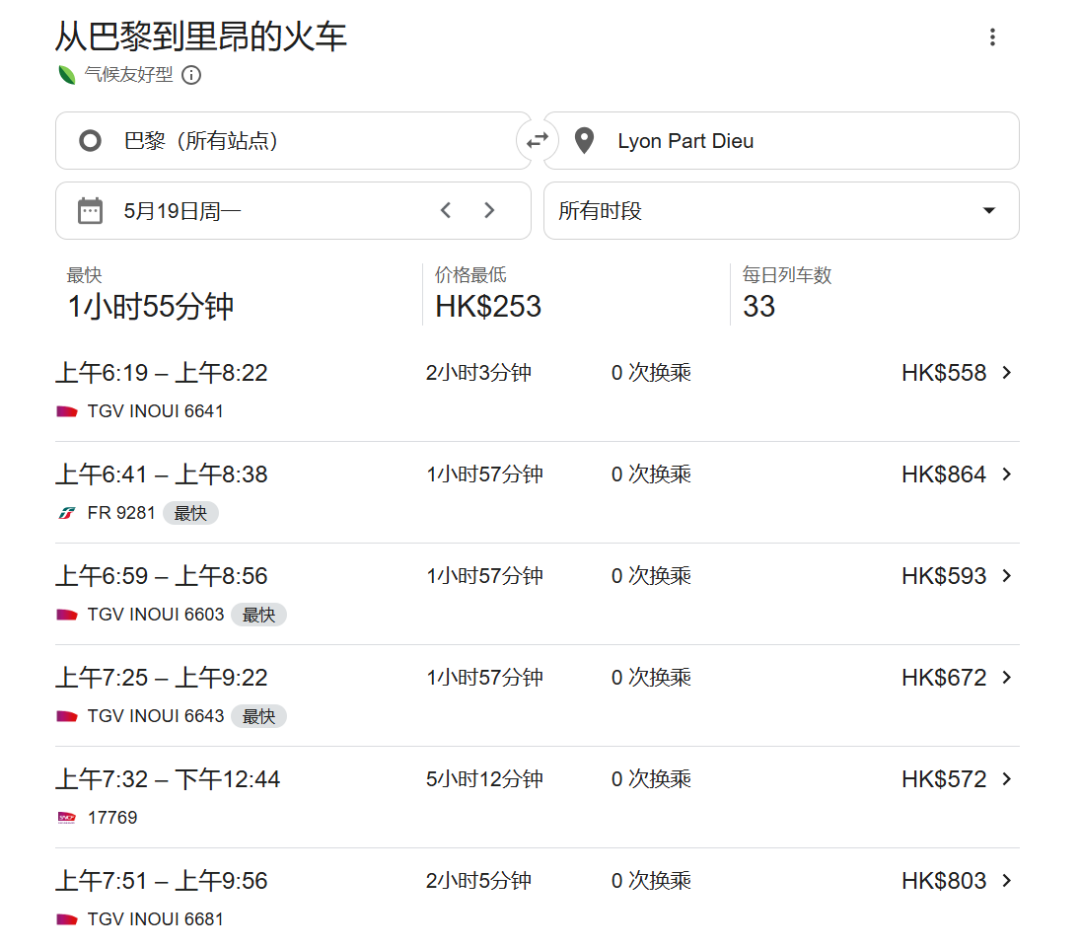1080x948 pixels.
Task: Open the 所有时段 time period dropdown
Action: click(781, 211)
